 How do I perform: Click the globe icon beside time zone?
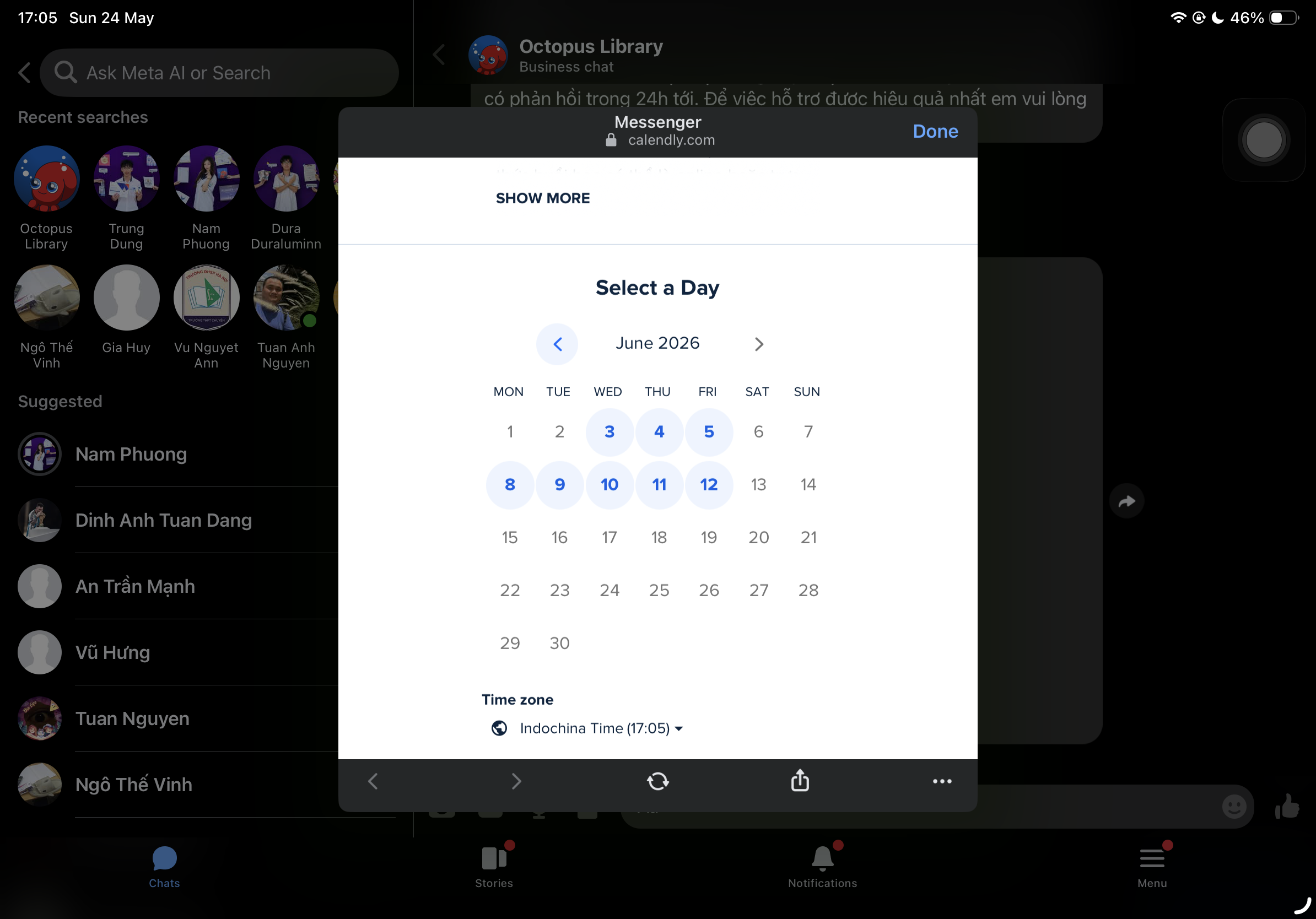click(x=499, y=728)
